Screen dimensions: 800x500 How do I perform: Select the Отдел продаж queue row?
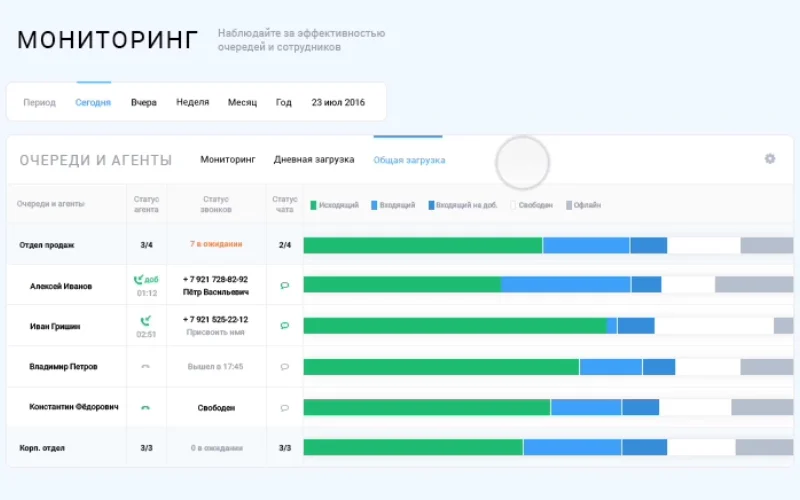tap(400, 244)
